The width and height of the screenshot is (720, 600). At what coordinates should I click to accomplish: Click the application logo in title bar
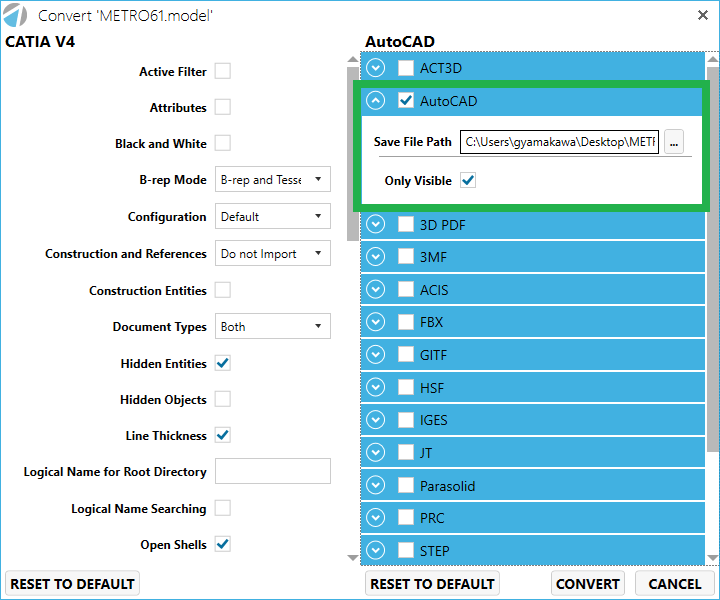point(16,15)
